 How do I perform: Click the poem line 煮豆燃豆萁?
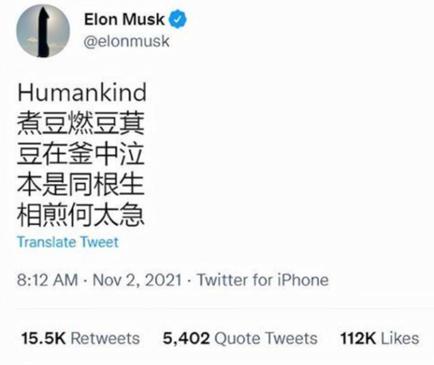81,123
